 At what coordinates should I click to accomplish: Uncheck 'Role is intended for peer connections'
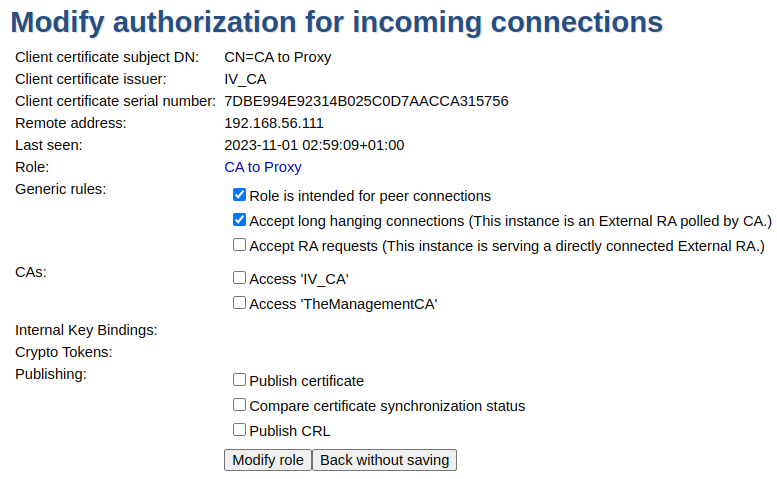(239, 195)
